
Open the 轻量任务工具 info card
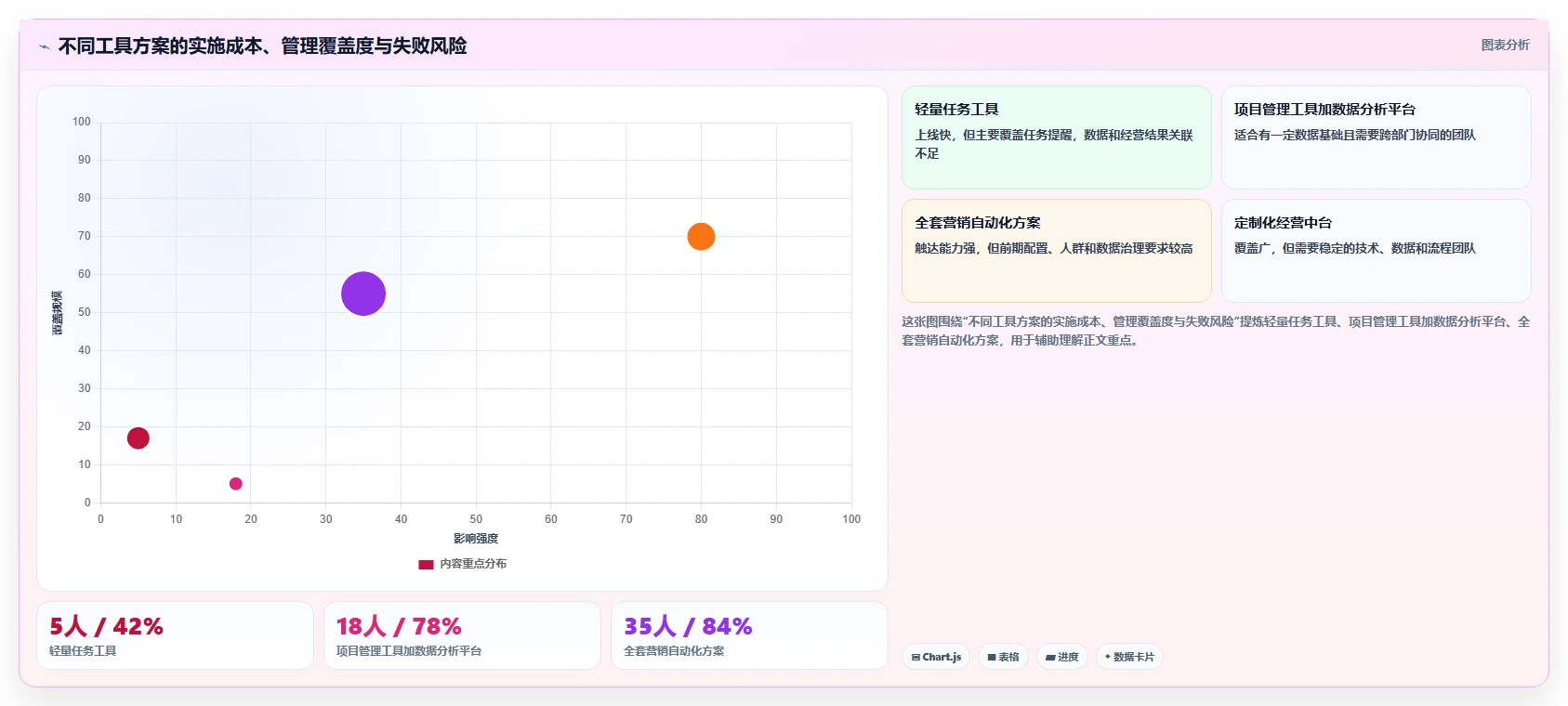click(1057, 137)
